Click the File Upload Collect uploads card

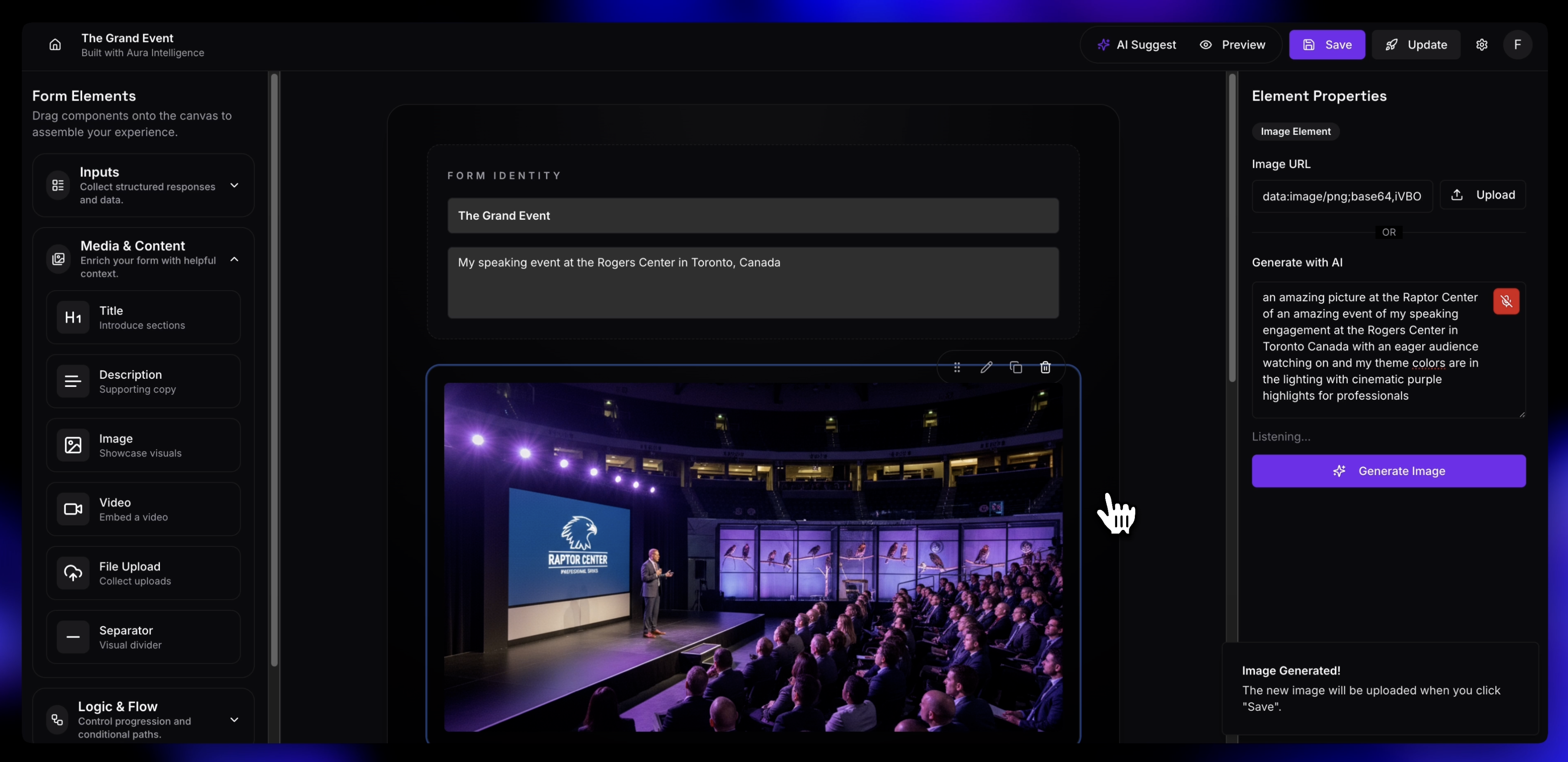click(x=143, y=573)
